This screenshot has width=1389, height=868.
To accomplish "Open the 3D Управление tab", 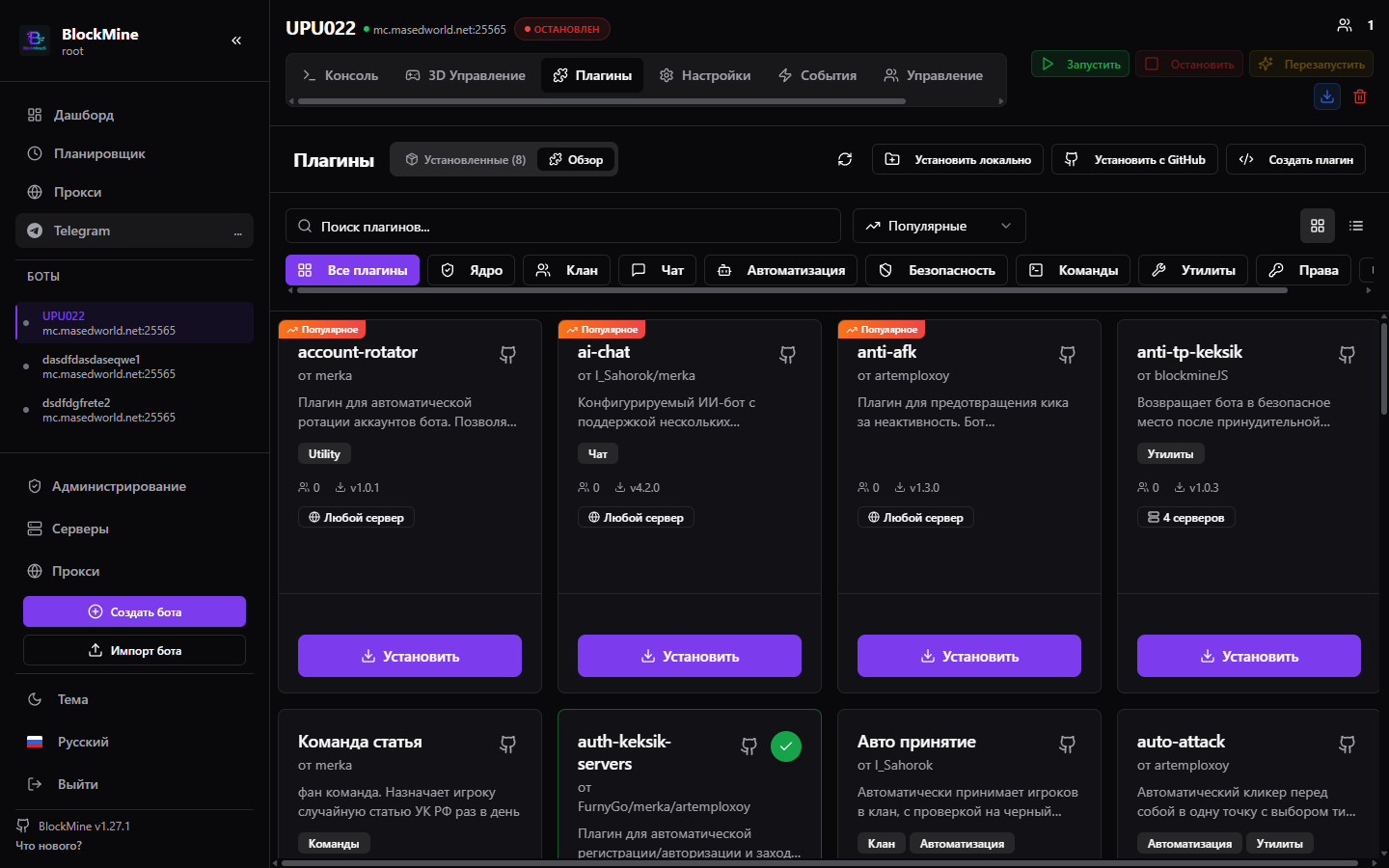I will pos(465,75).
